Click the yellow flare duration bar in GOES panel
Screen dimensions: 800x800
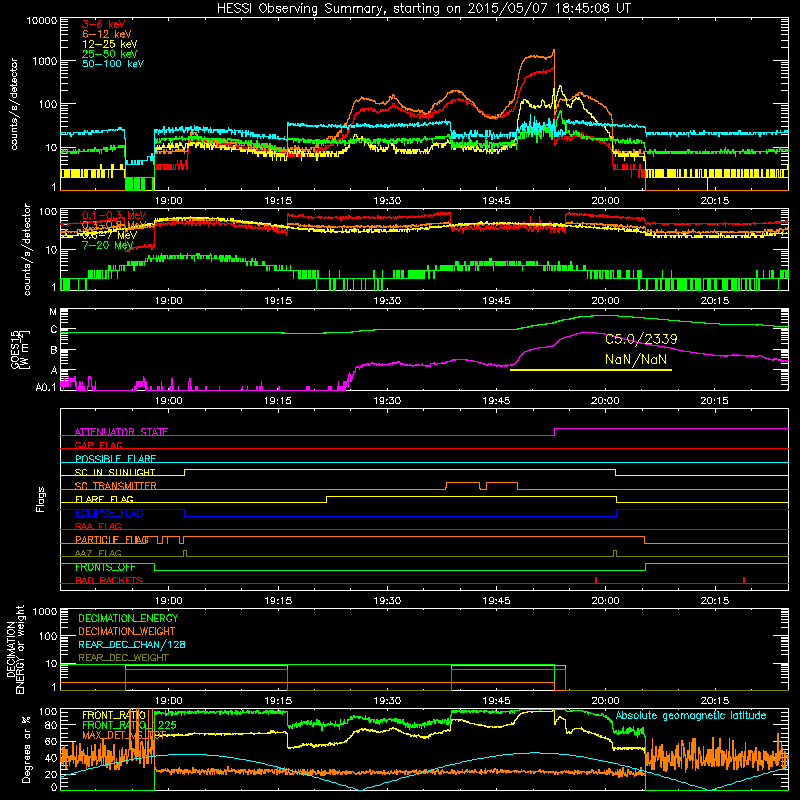tap(590, 370)
